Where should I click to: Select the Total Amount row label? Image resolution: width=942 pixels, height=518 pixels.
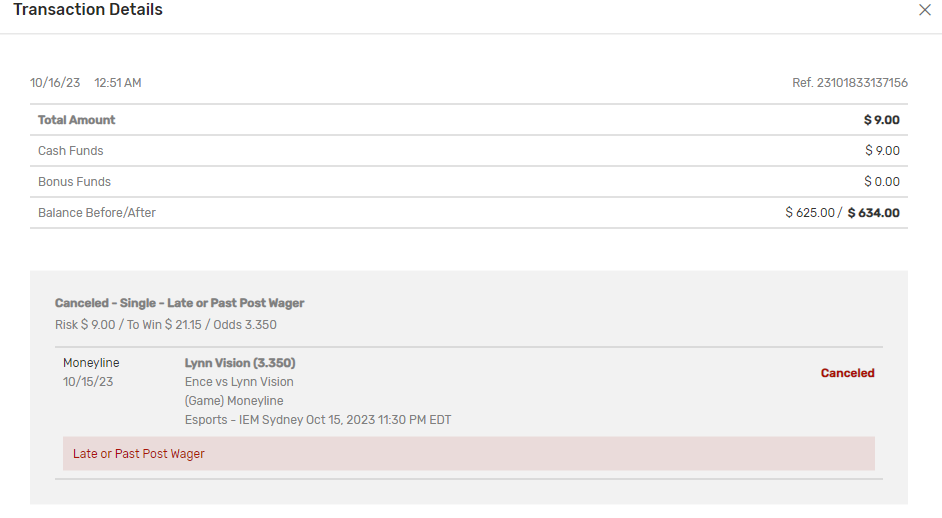point(77,120)
